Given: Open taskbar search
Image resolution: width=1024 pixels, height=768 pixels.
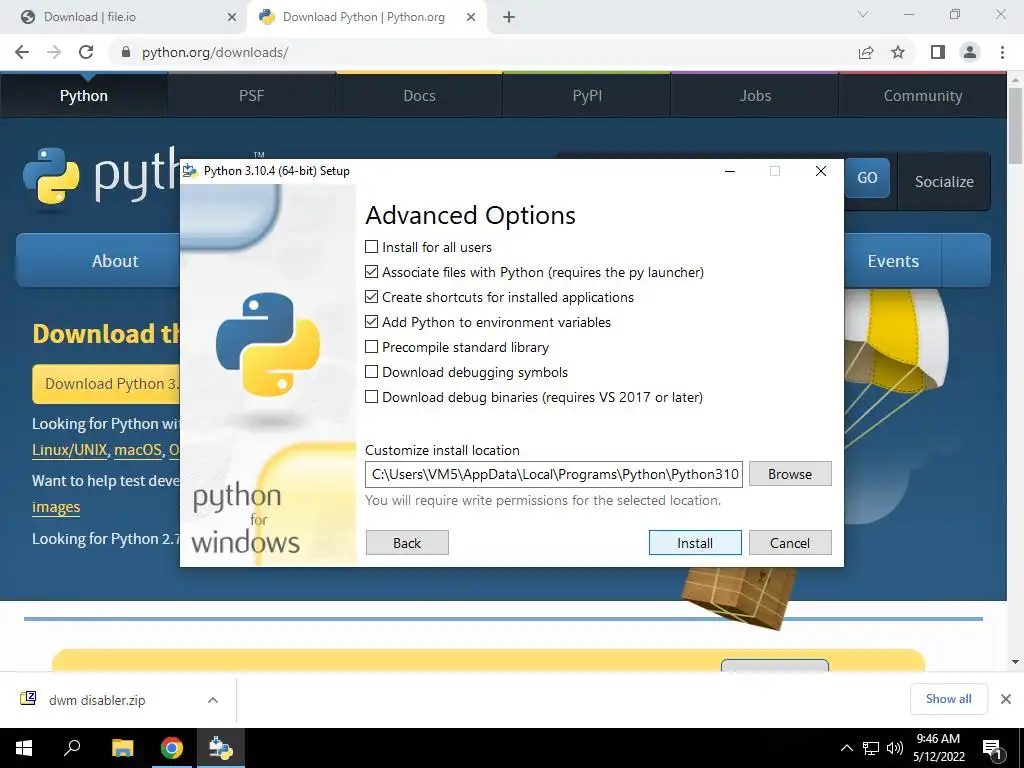Looking at the screenshot, I should click(x=72, y=748).
